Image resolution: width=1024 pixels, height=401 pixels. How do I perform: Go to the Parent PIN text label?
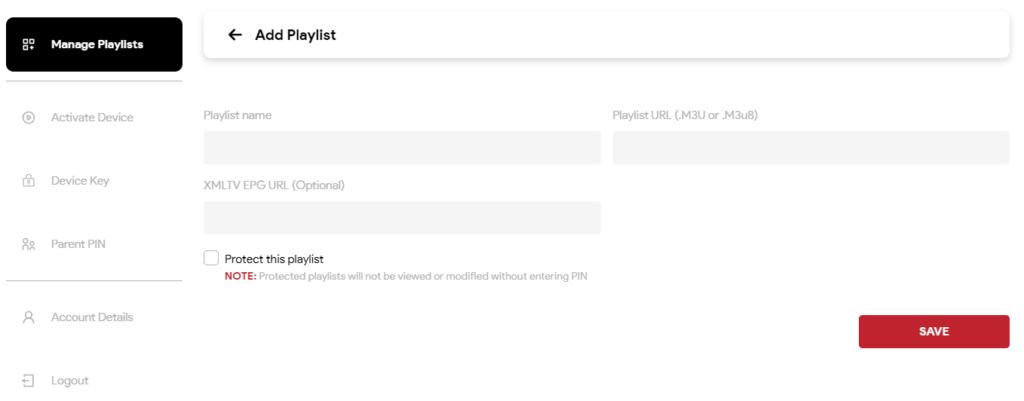78,244
